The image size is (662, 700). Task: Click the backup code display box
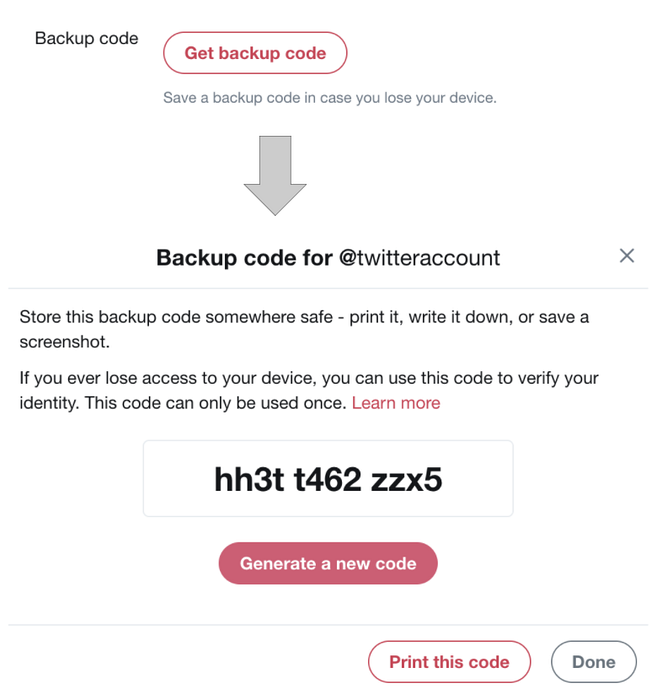[x=328, y=479]
